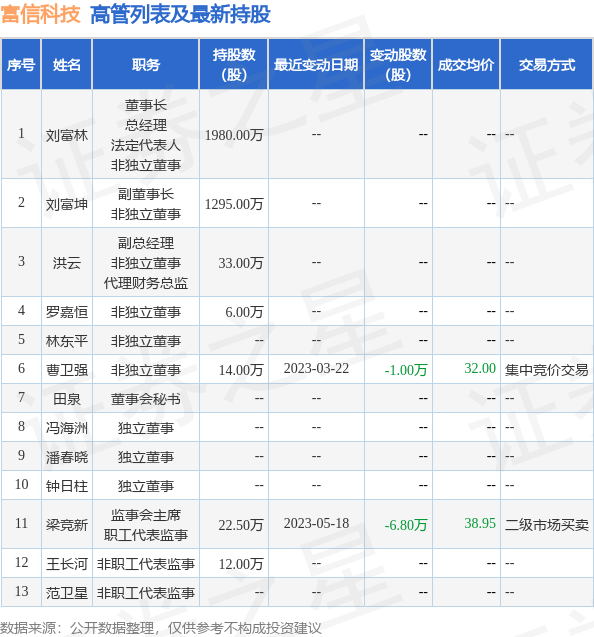Click 钟日柱's position 独立董事
Viewport: 594px width, 637px height.
click(146, 486)
